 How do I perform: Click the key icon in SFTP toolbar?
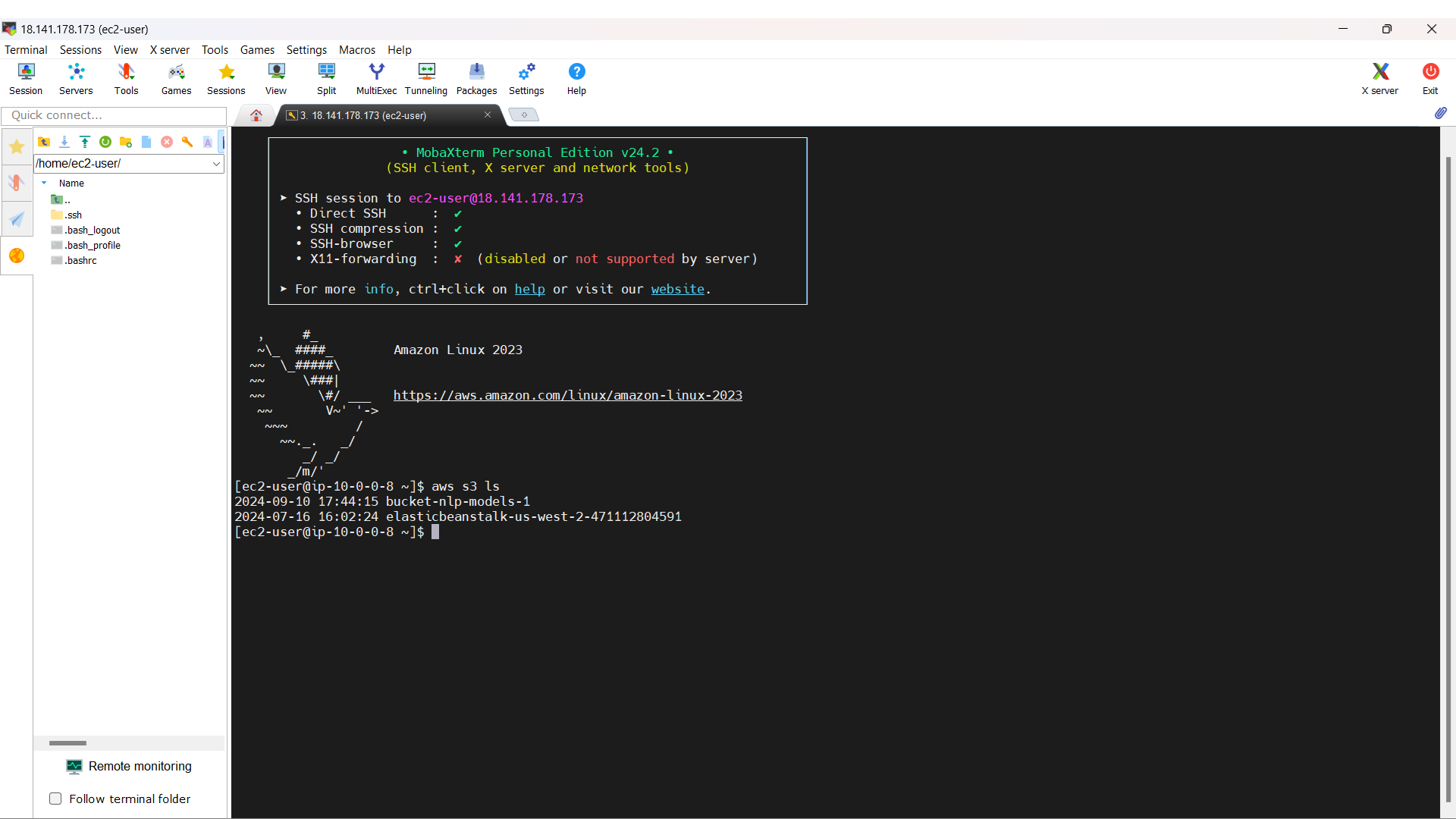[187, 142]
